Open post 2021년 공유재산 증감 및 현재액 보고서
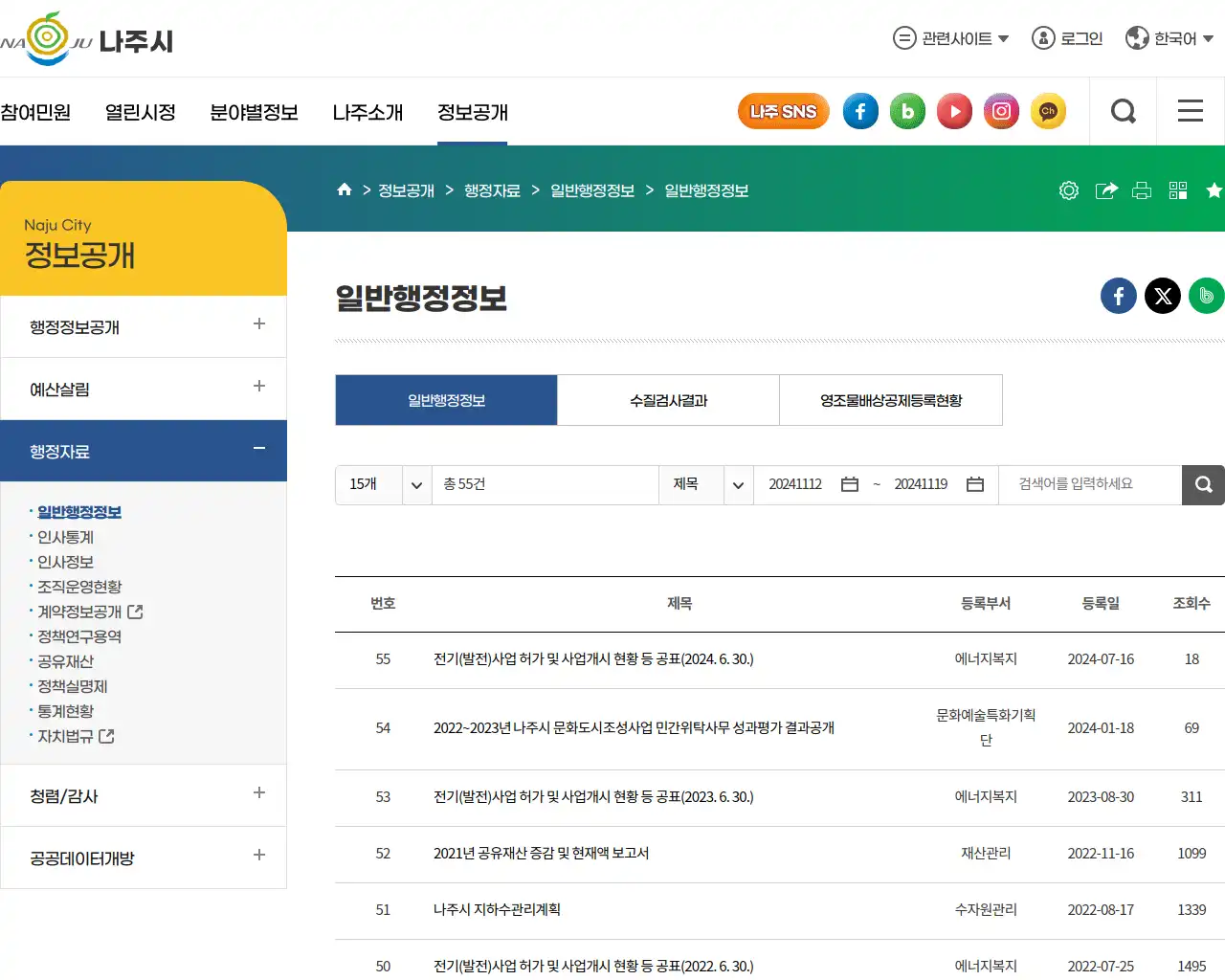Viewport: 1225px width, 980px height. pyautogui.click(x=541, y=853)
